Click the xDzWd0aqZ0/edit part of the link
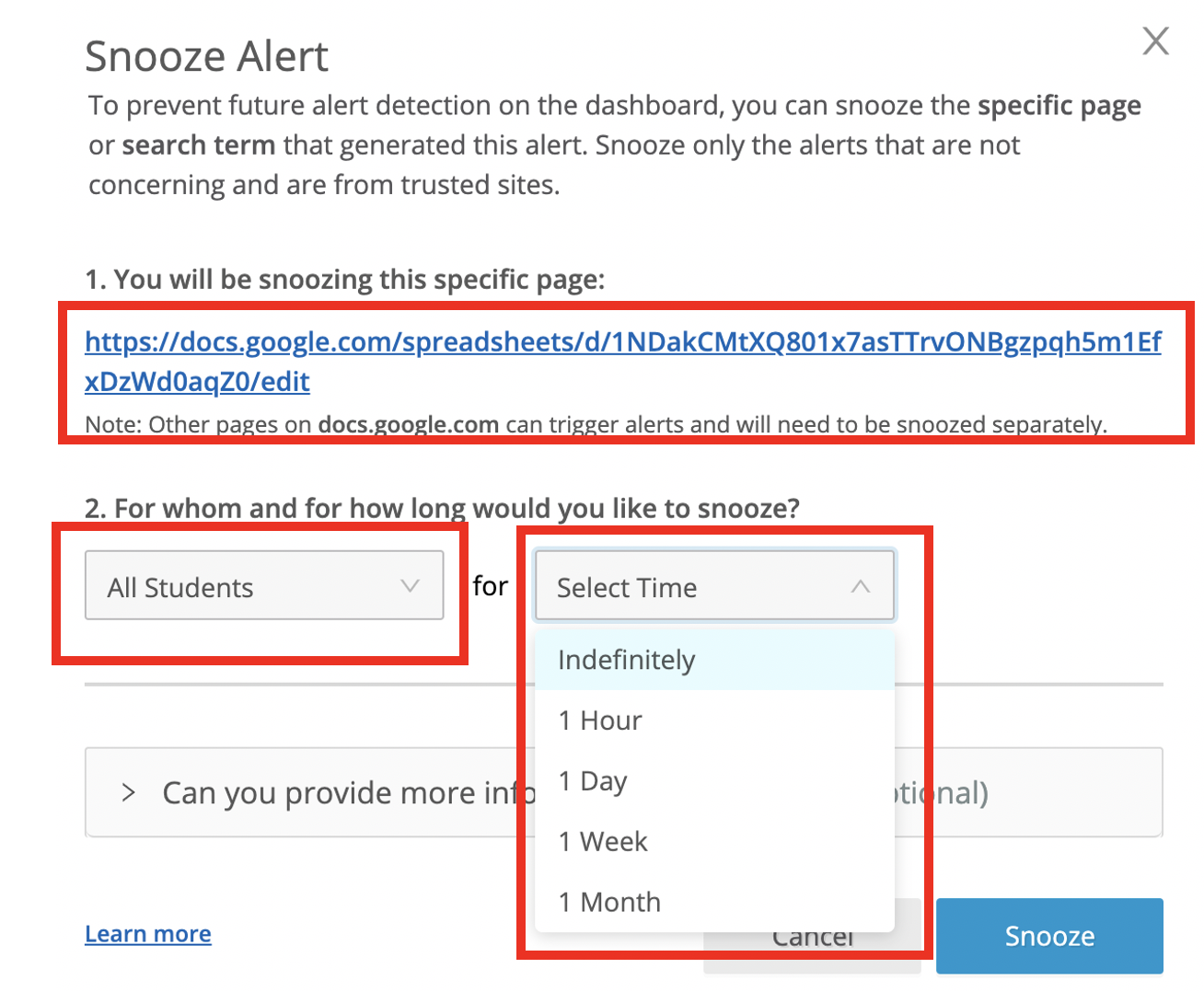This screenshot has height=1003, width=1204. [197, 382]
